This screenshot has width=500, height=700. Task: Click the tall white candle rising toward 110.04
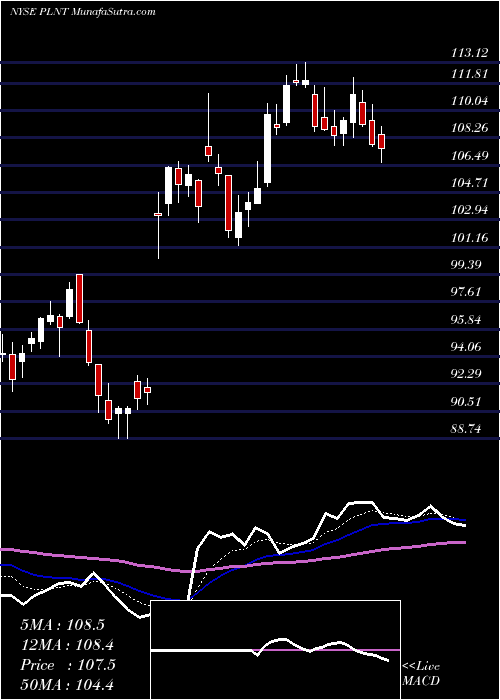[x=267, y=148]
